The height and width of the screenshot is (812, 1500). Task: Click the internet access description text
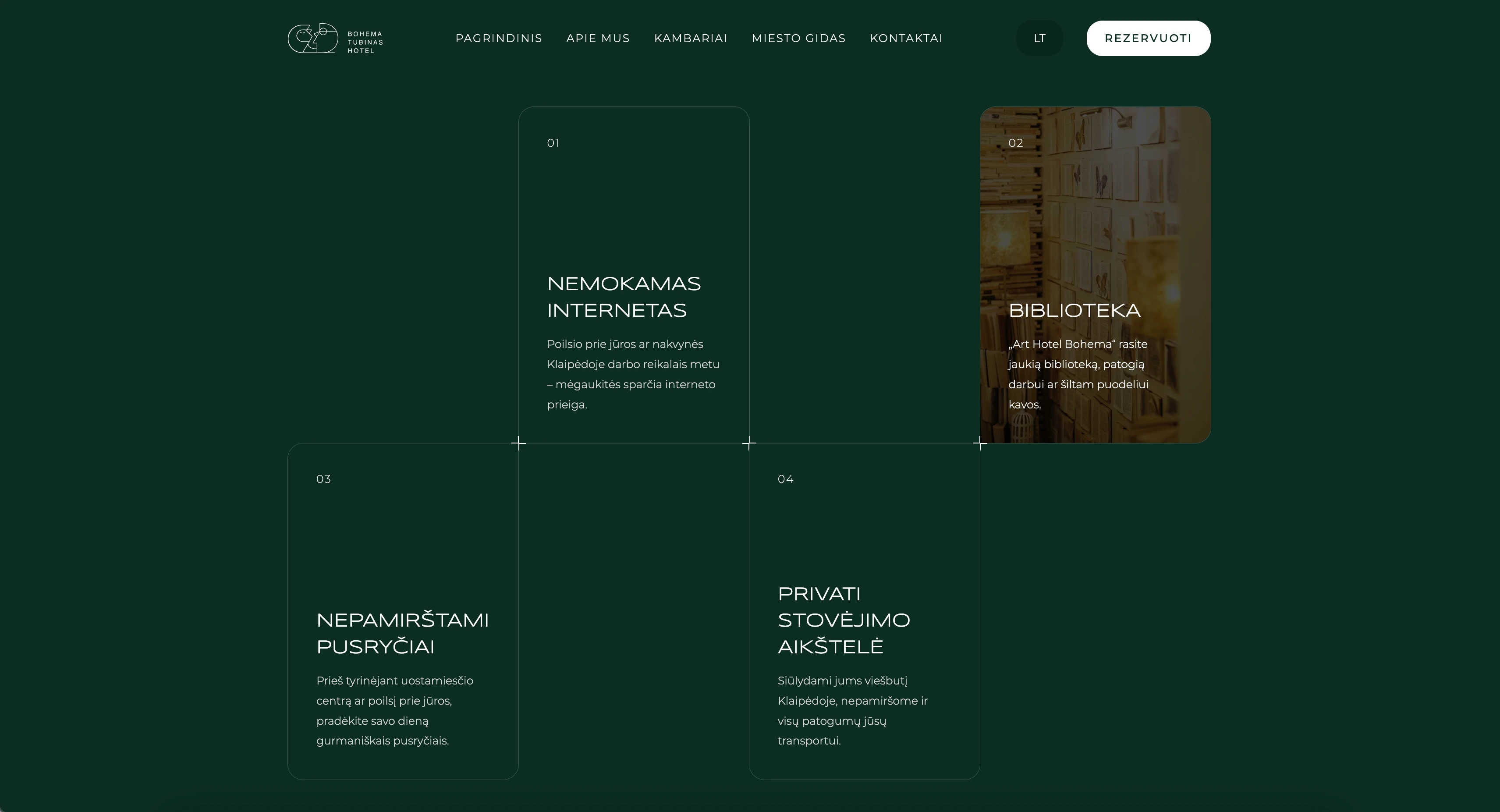[x=633, y=374]
